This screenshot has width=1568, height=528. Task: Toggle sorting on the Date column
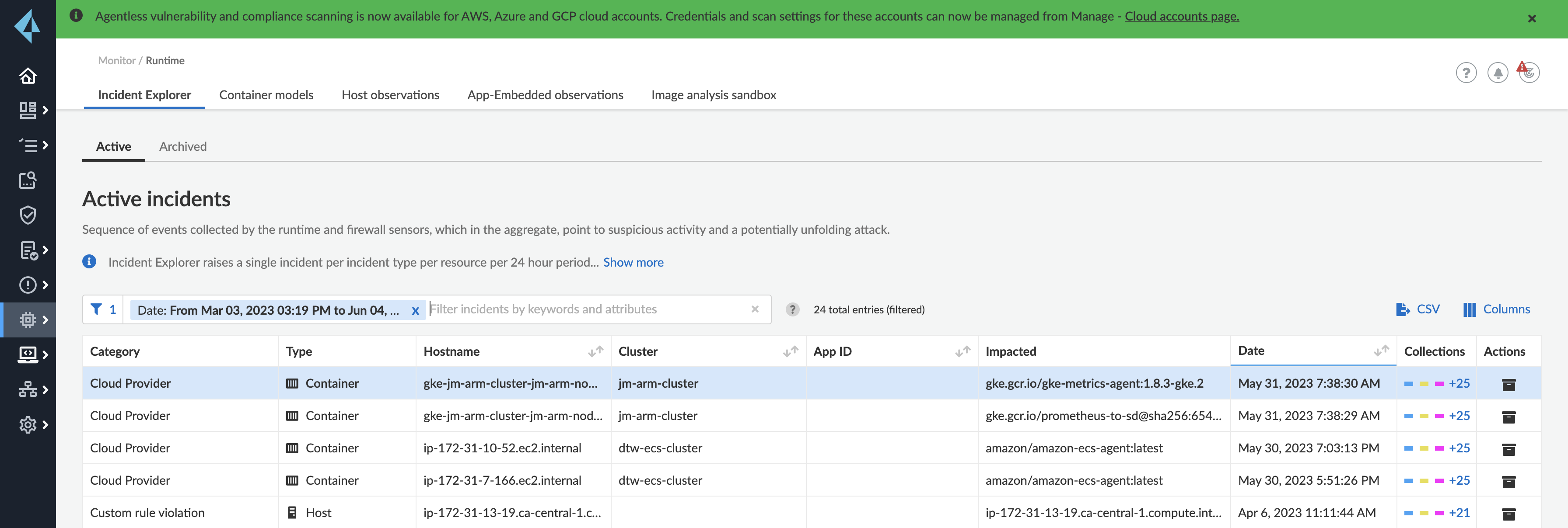coord(1380,351)
